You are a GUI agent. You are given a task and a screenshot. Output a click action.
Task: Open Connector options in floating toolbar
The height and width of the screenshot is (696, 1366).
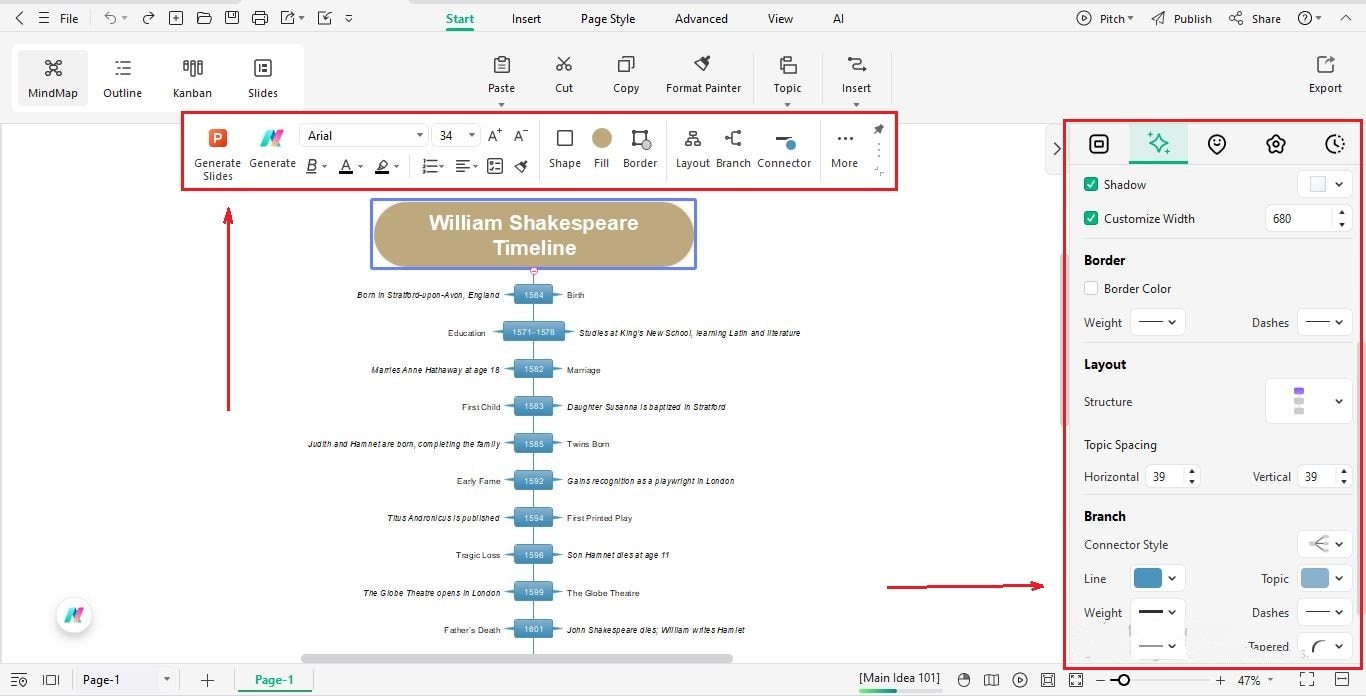coord(784,148)
